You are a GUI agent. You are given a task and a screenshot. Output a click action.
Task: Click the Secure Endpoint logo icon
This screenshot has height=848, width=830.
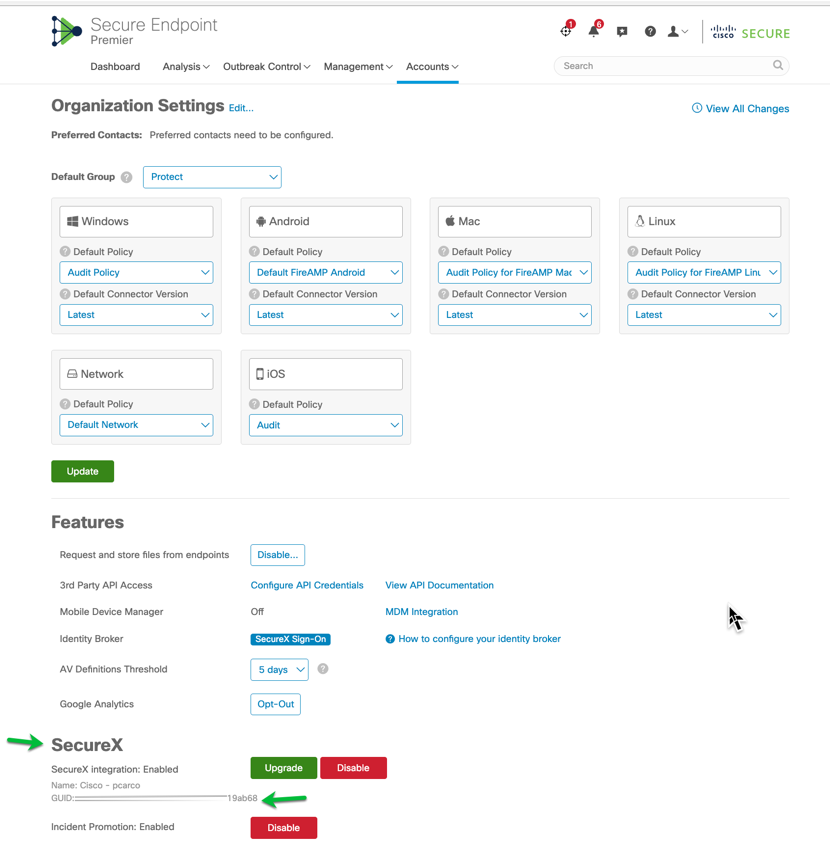click(x=66, y=31)
